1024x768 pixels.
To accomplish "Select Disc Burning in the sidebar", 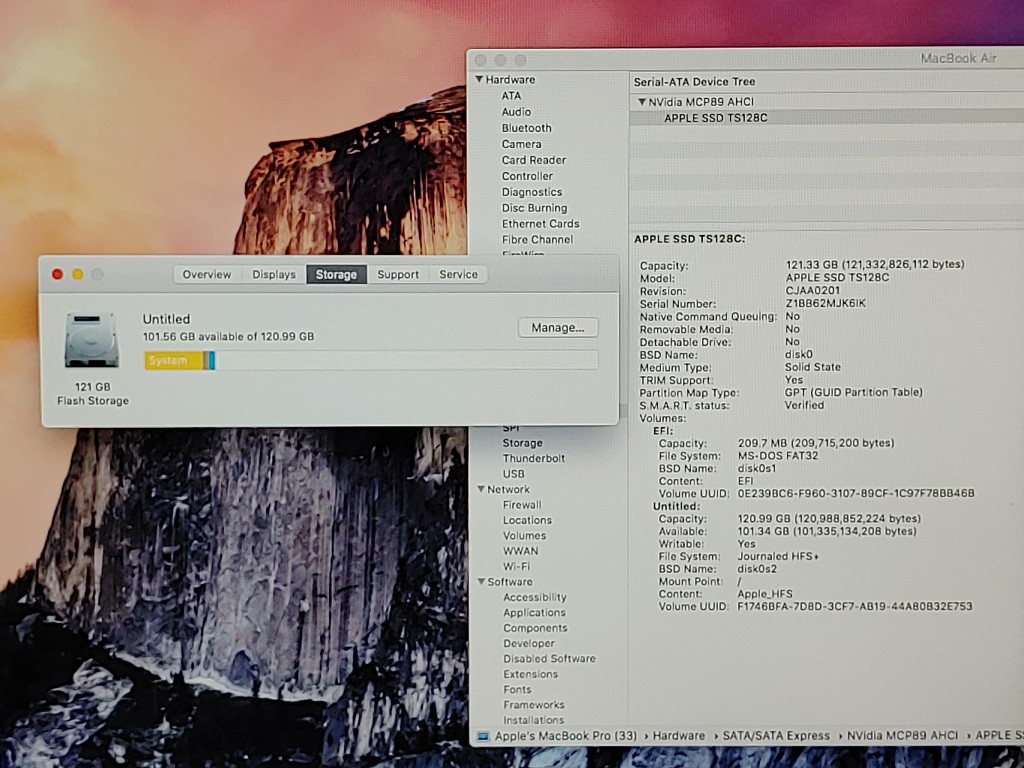I will pos(534,208).
